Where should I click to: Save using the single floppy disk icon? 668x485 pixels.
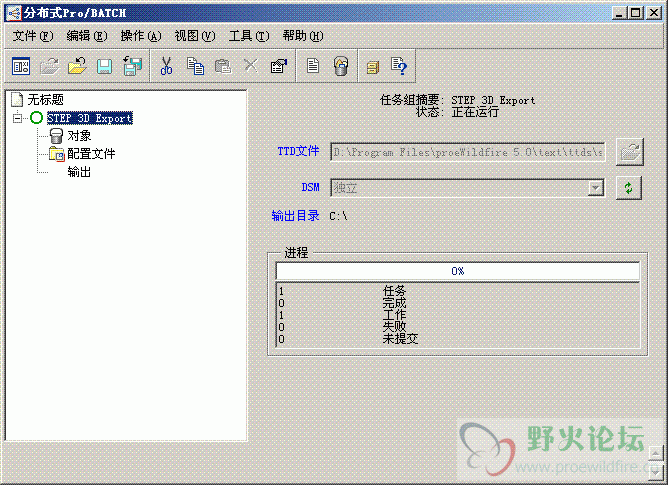tap(104, 66)
